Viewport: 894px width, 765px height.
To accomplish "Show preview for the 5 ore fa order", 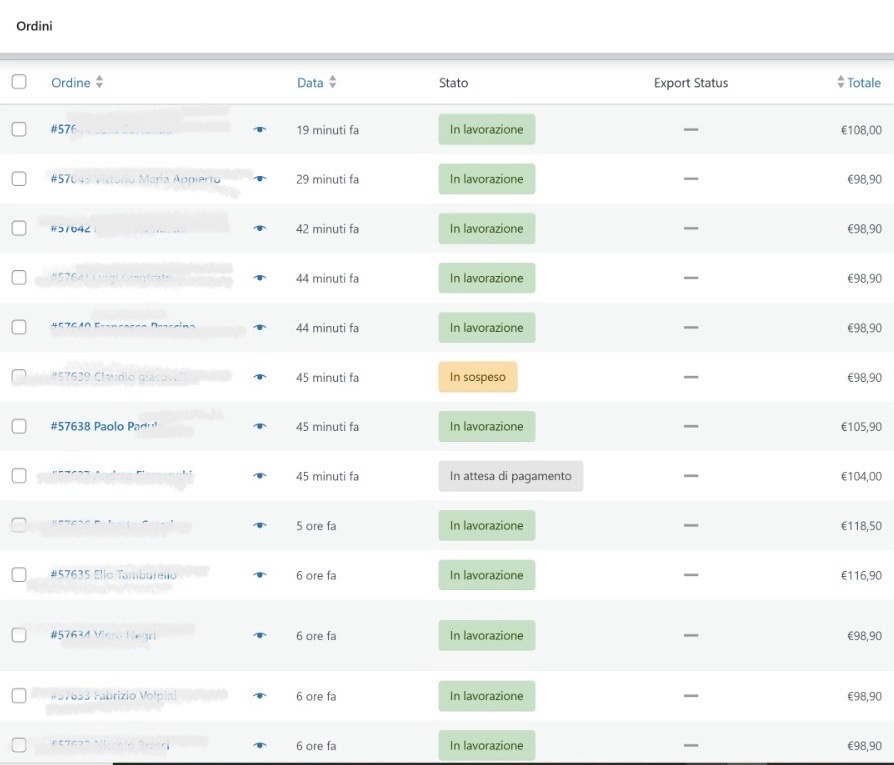I will coord(260,526).
